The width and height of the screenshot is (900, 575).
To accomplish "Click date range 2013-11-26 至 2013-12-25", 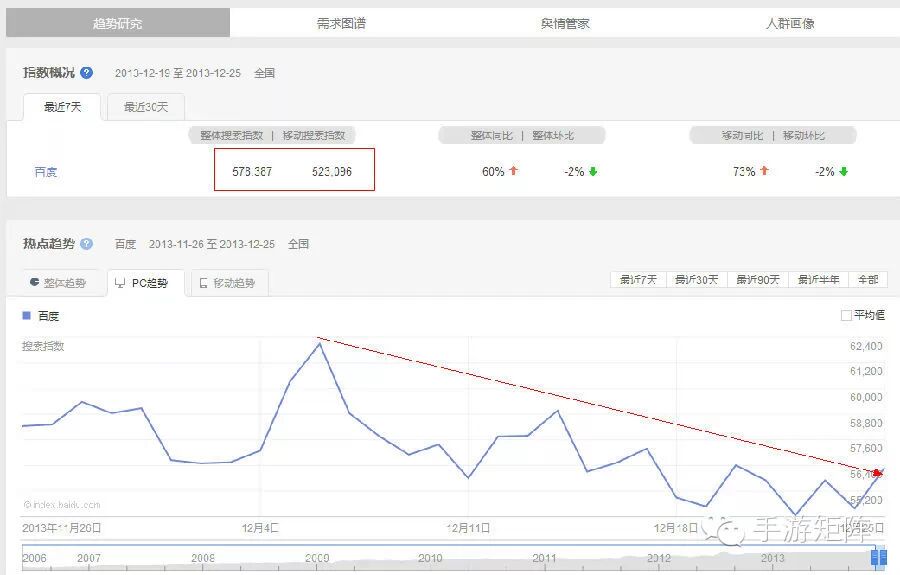I will (x=212, y=244).
